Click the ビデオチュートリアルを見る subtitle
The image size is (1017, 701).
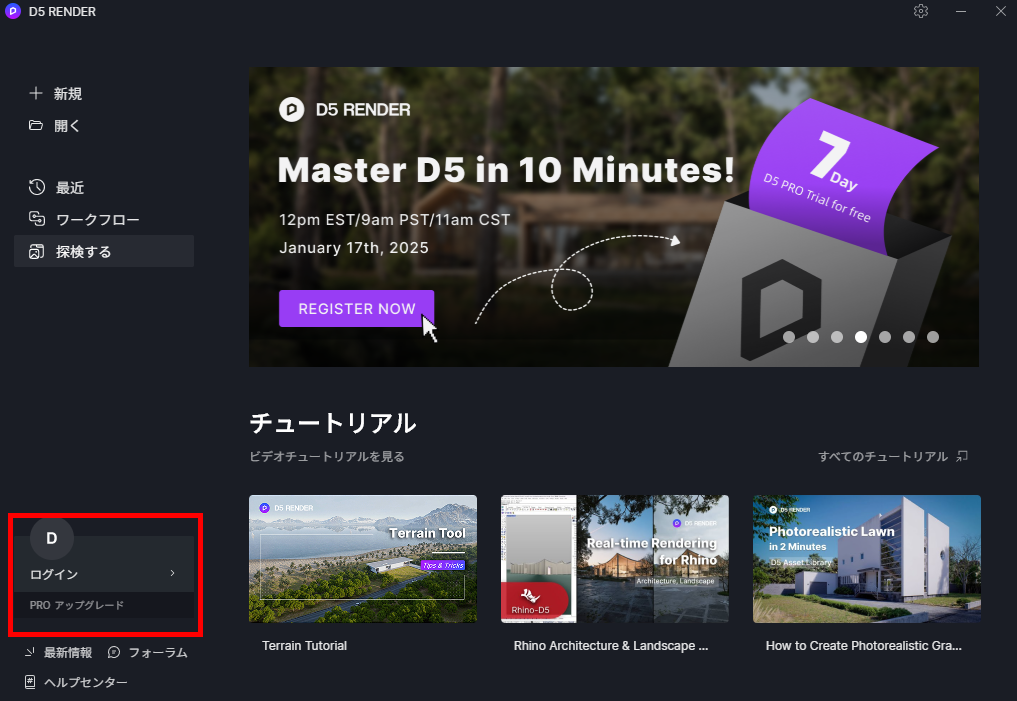pyautogui.click(x=327, y=457)
